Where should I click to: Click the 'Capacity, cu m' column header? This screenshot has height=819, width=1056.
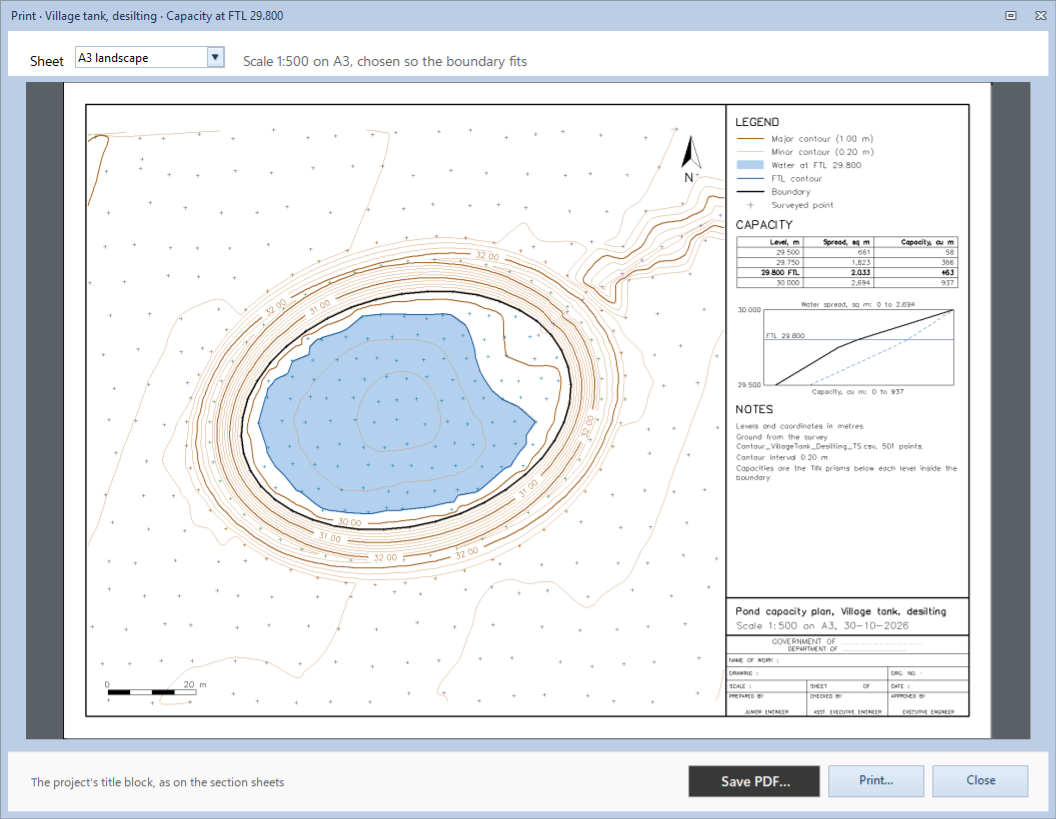(915, 242)
